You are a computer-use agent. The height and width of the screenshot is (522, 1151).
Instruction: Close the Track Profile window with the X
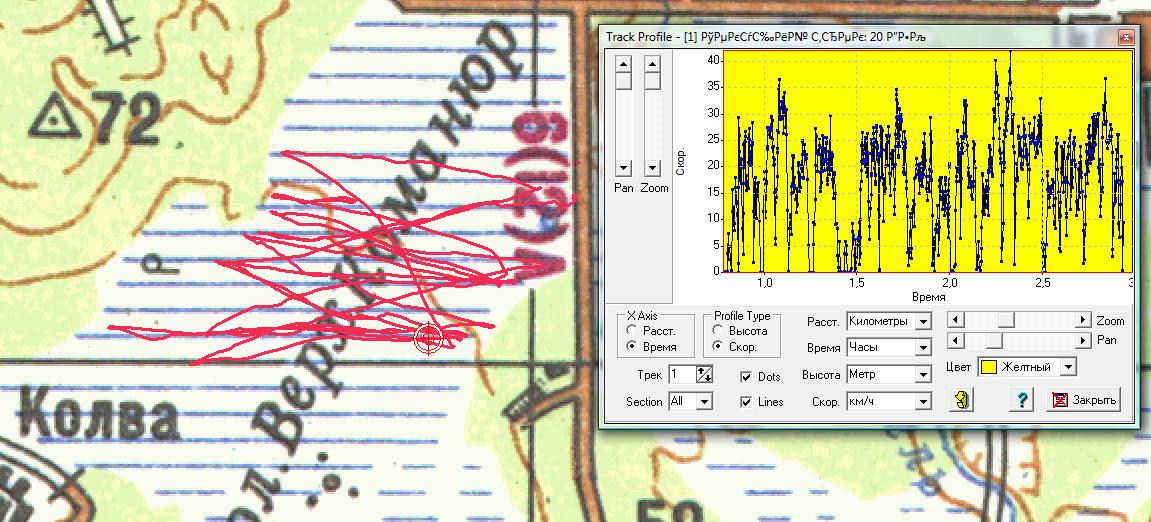(x=1126, y=37)
